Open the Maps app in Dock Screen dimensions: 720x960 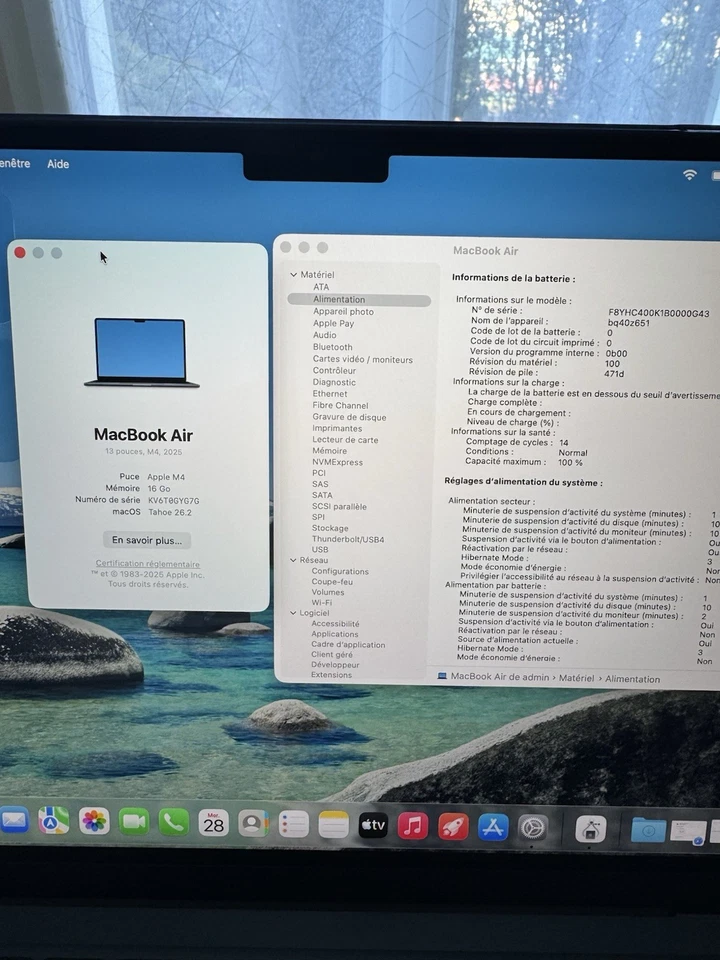(x=54, y=821)
